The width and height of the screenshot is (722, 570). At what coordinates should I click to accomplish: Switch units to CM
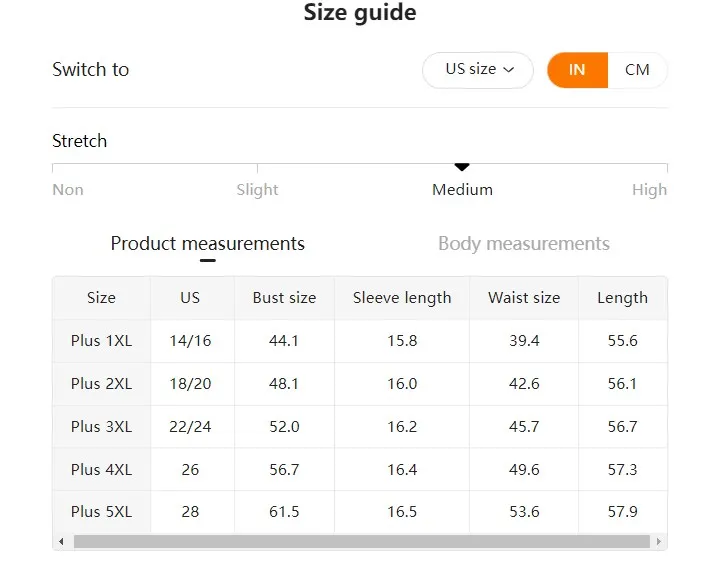638,70
